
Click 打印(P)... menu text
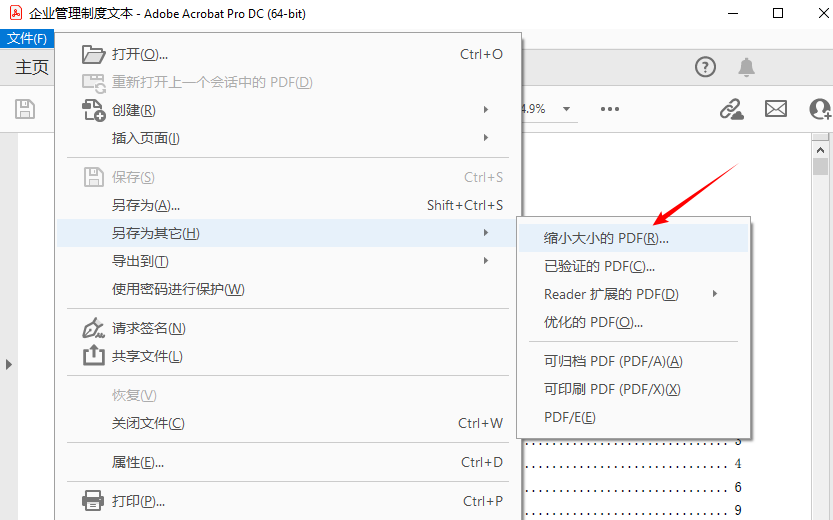point(138,501)
